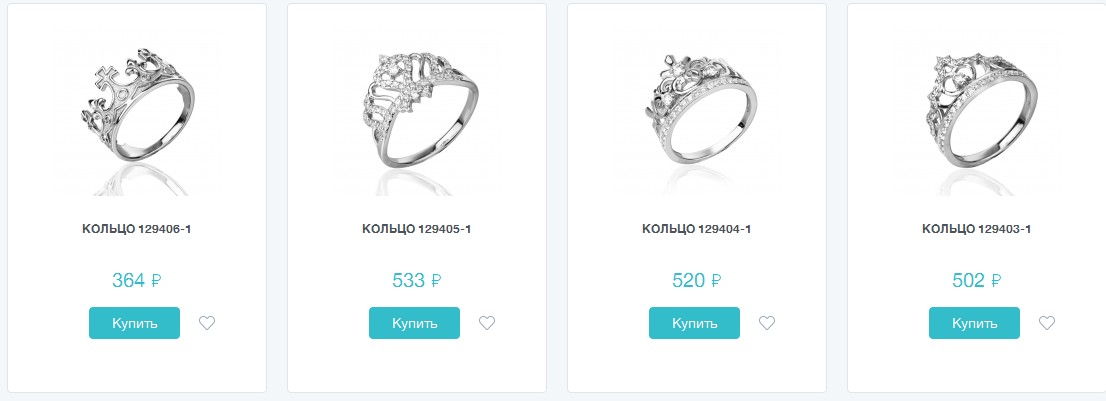1106x401 pixels.
Task: Go to the КОЛЬЦО 129403-1 title link
Action: [976, 229]
